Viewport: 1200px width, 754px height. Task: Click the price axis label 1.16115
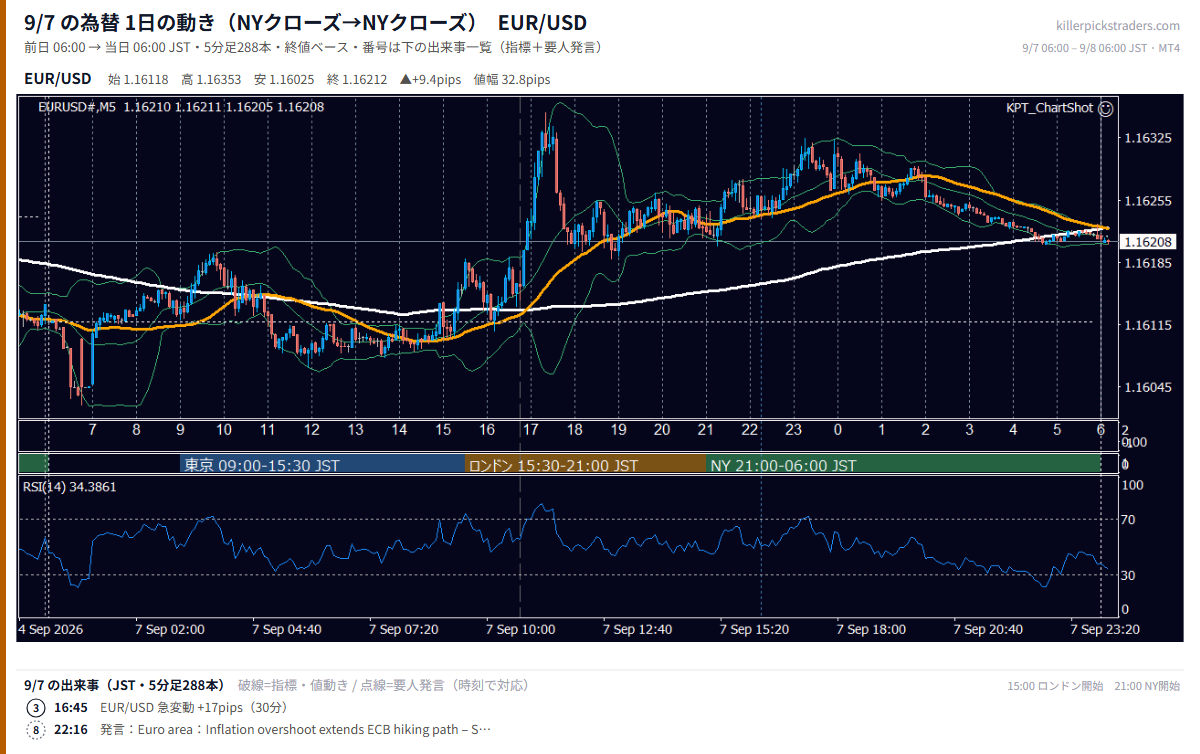coord(1147,325)
